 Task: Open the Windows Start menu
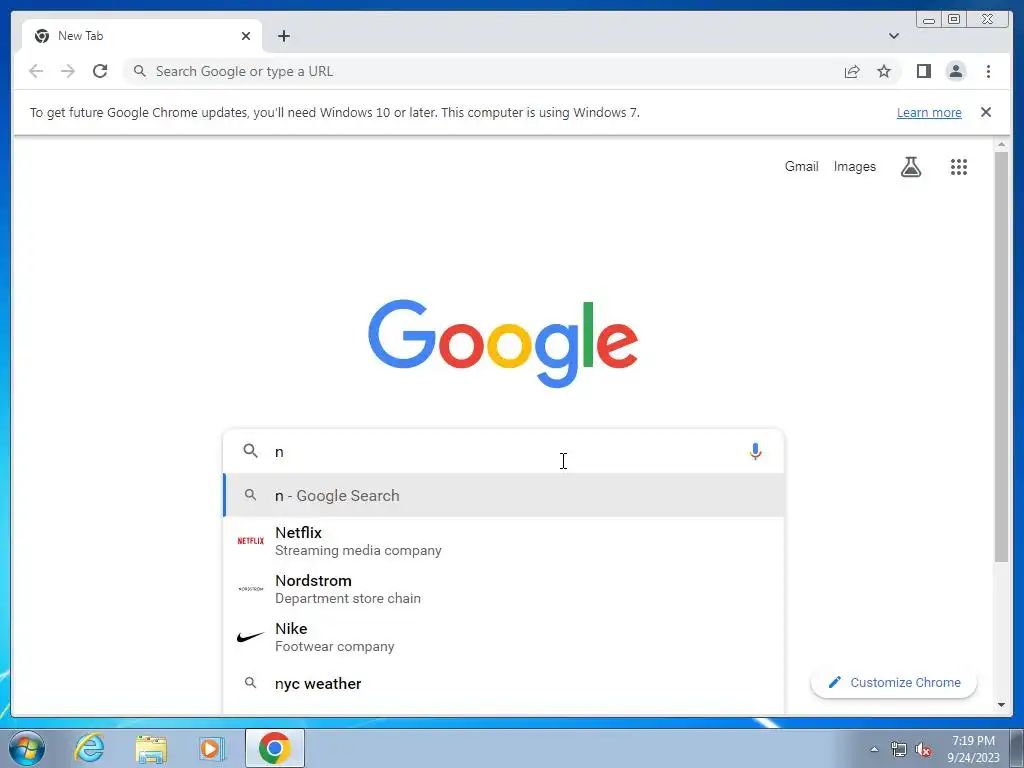click(27, 748)
